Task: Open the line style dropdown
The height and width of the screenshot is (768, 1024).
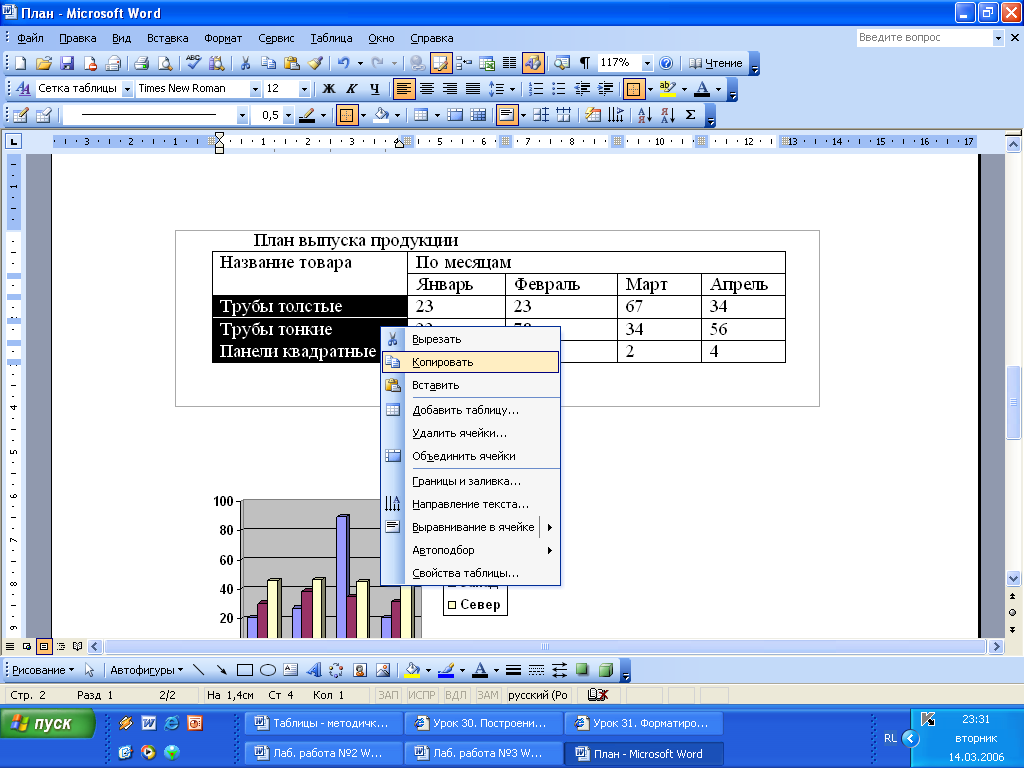Action: [242, 116]
